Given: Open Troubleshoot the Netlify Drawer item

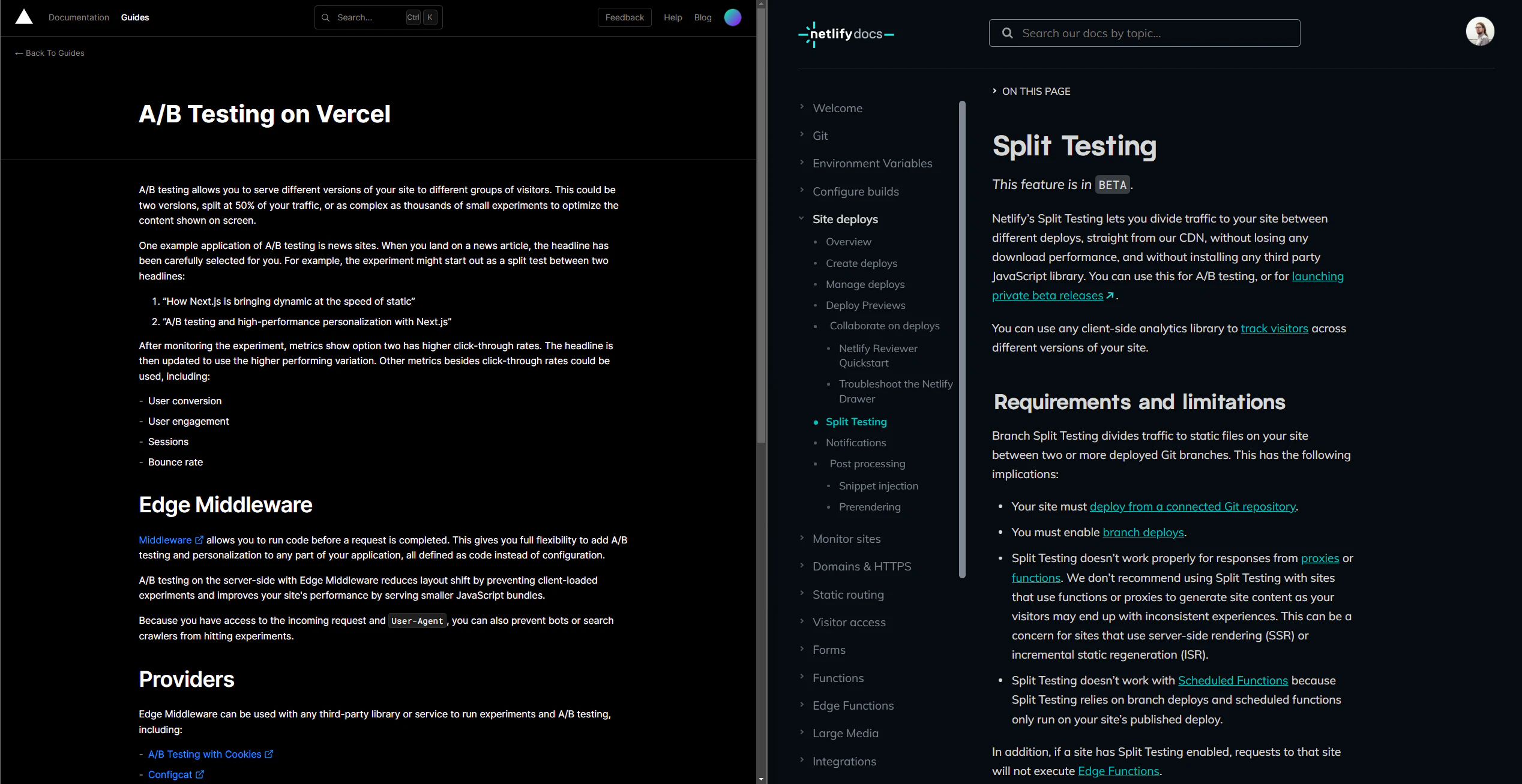Looking at the screenshot, I should pos(895,391).
